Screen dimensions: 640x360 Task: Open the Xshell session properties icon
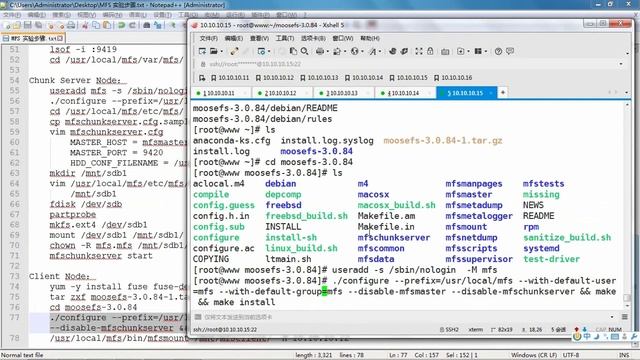261,51
